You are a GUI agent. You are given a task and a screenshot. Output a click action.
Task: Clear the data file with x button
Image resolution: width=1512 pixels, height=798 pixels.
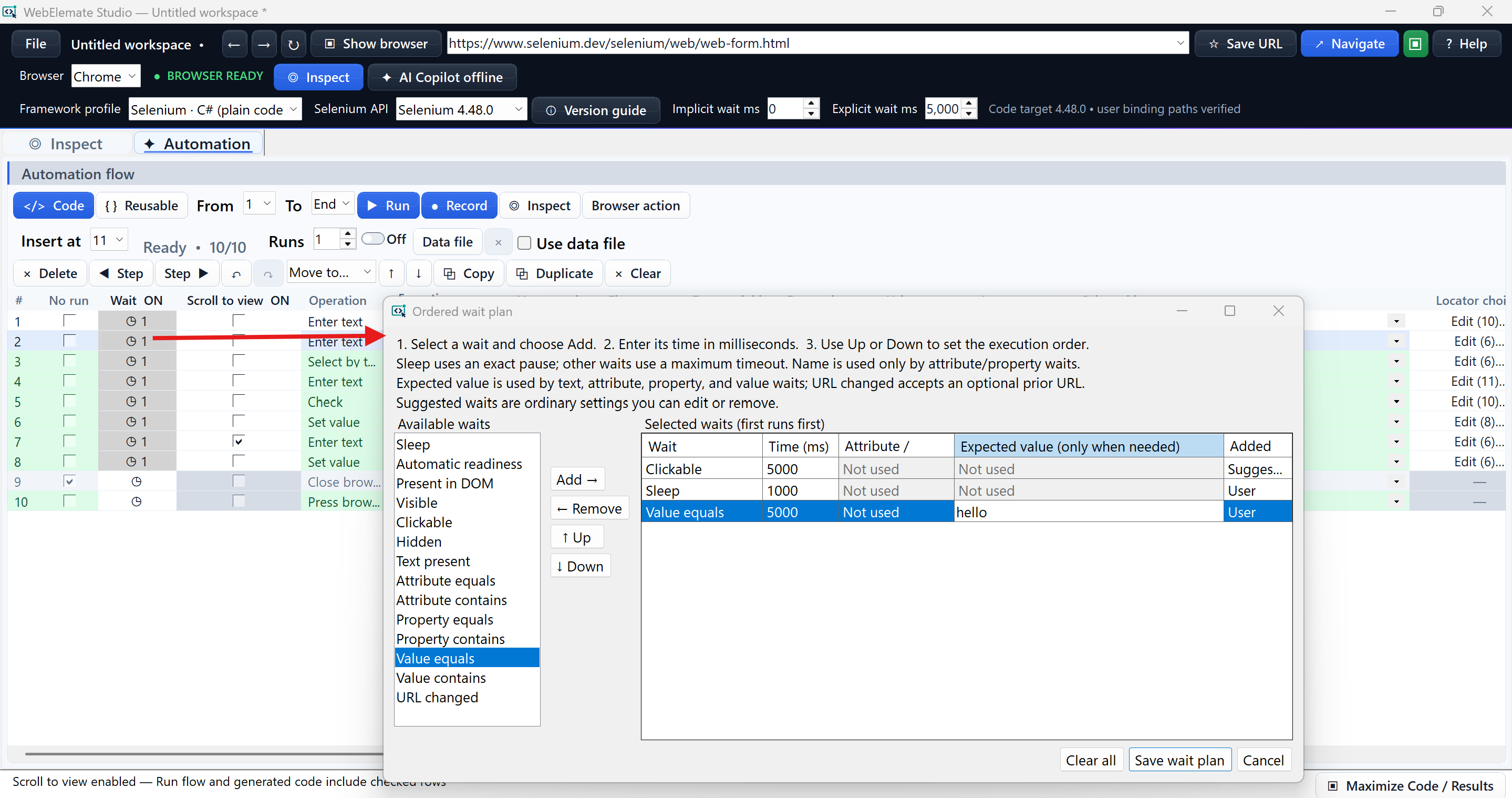[499, 242]
